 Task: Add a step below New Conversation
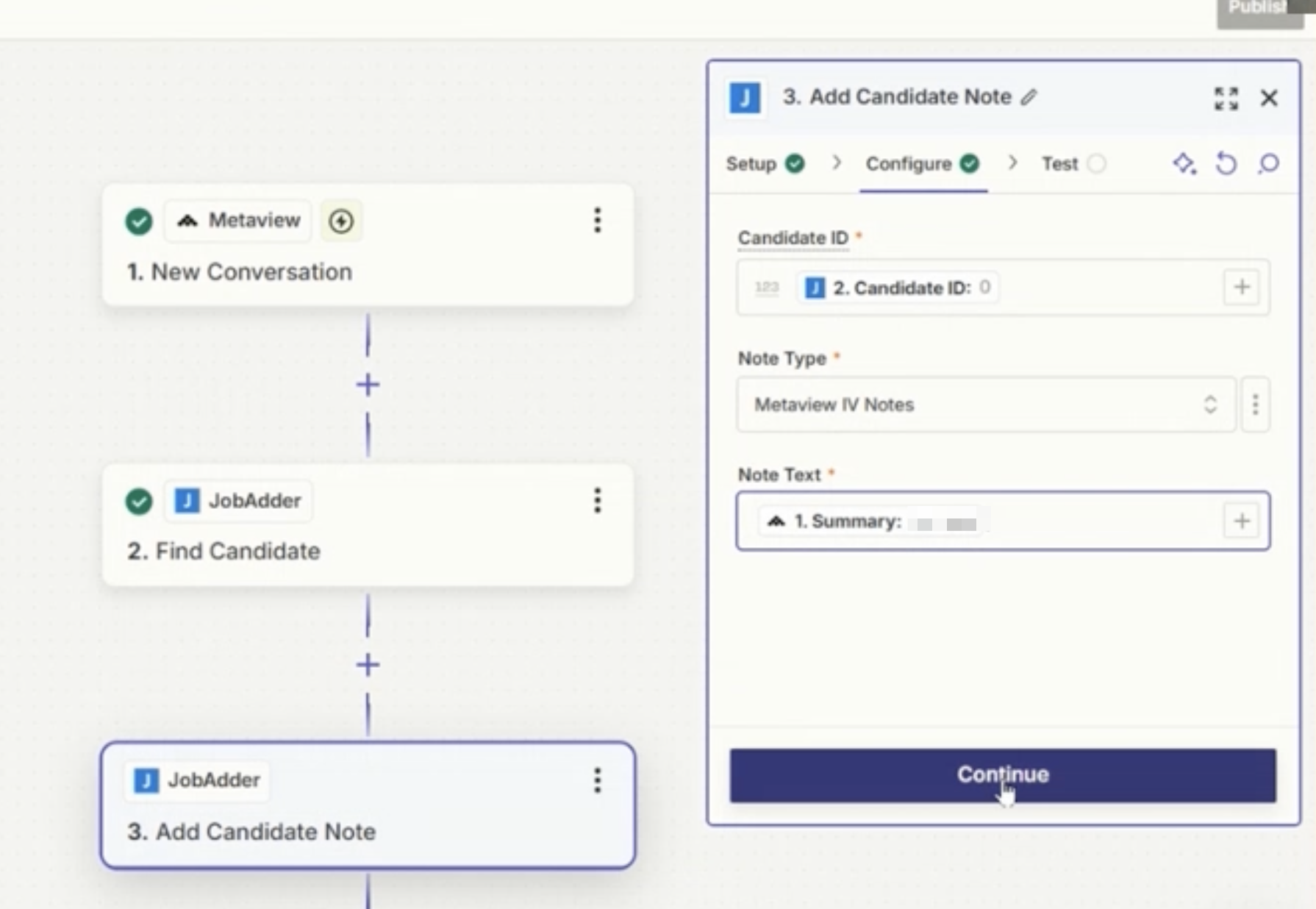click(368, 385)
